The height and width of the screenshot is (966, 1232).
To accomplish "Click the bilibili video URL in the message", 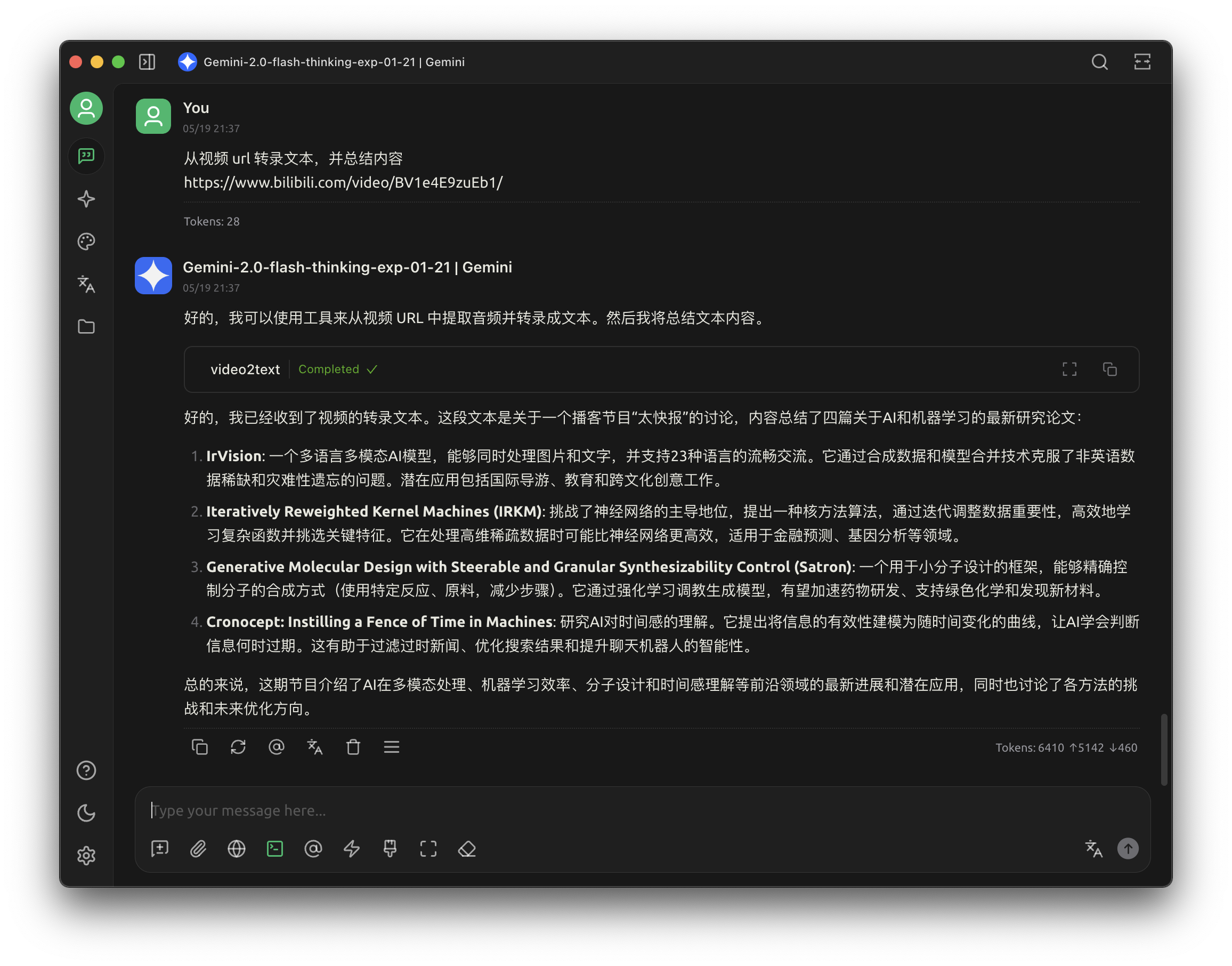I will point(343,182).
